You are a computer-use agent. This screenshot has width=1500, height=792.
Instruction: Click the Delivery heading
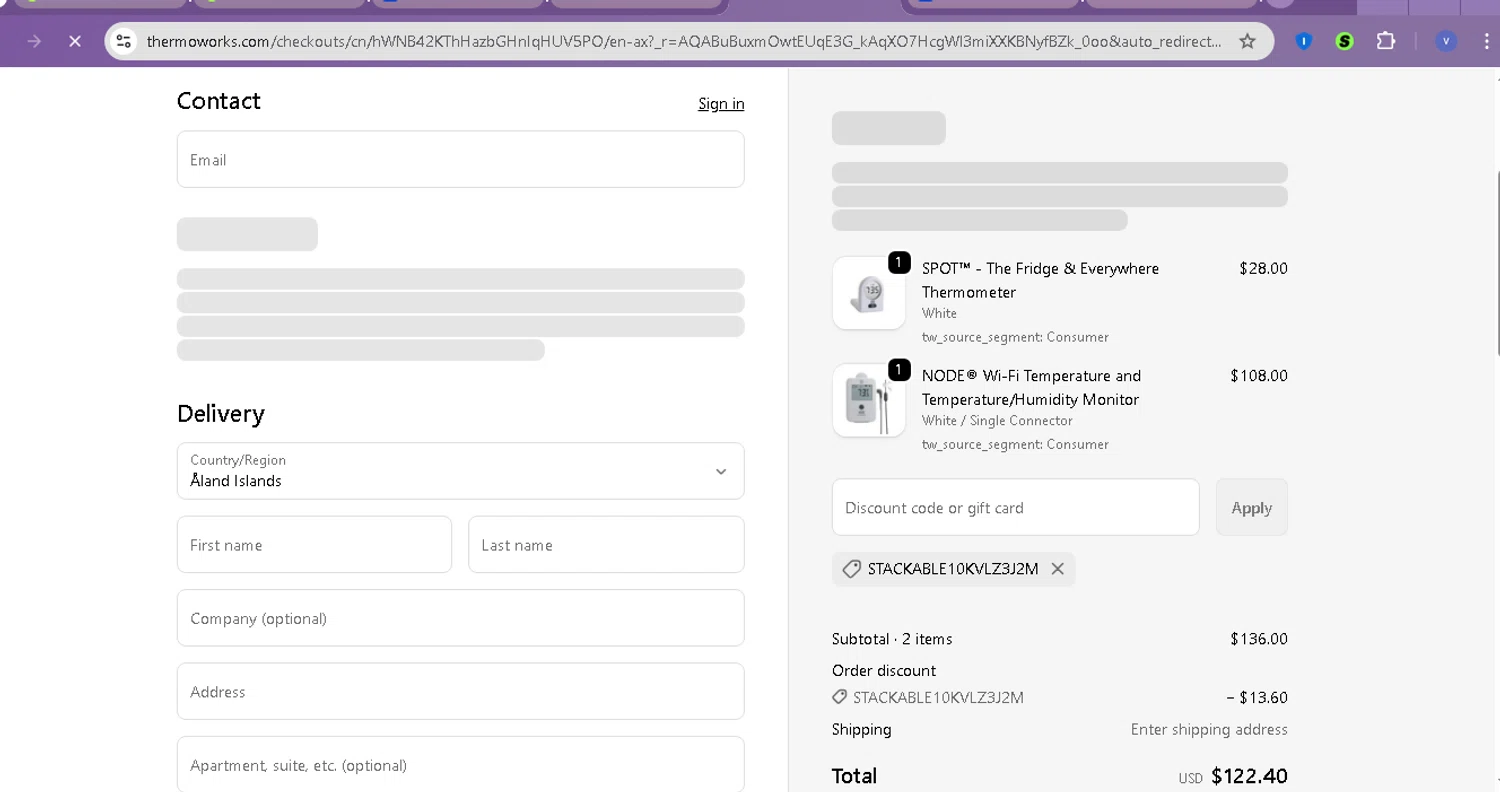click(221, 414)
